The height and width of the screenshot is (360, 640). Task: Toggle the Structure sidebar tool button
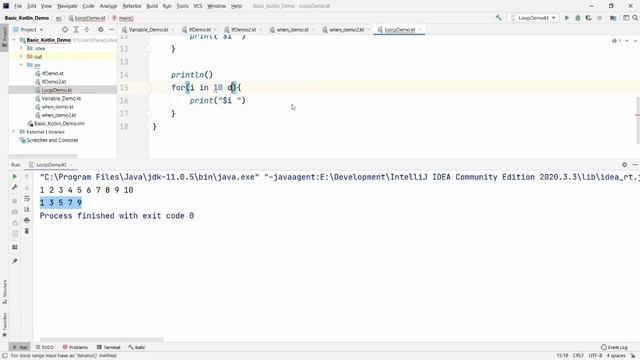coord(4,292)
